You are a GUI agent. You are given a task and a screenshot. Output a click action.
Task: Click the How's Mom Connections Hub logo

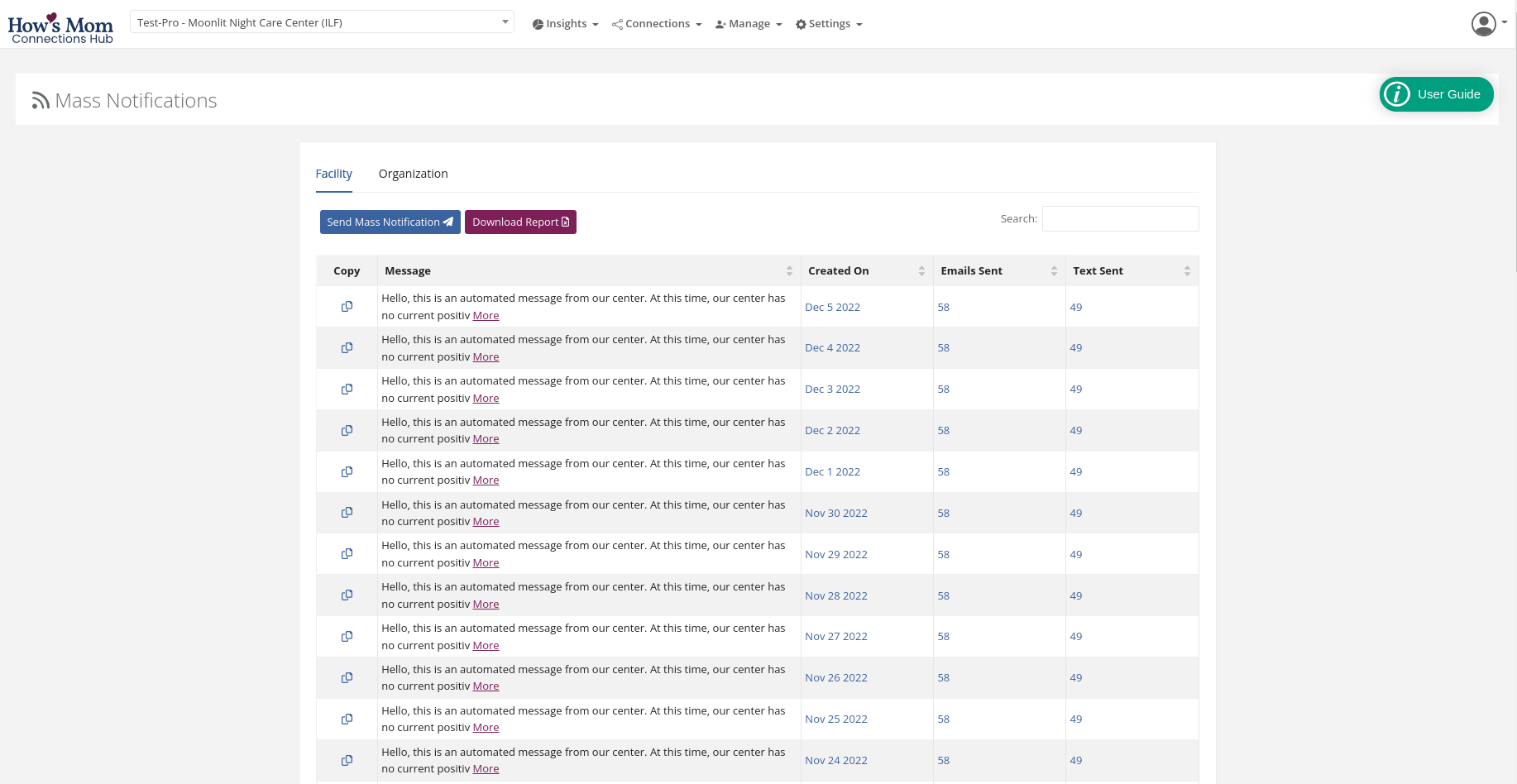tap(60, 28)
